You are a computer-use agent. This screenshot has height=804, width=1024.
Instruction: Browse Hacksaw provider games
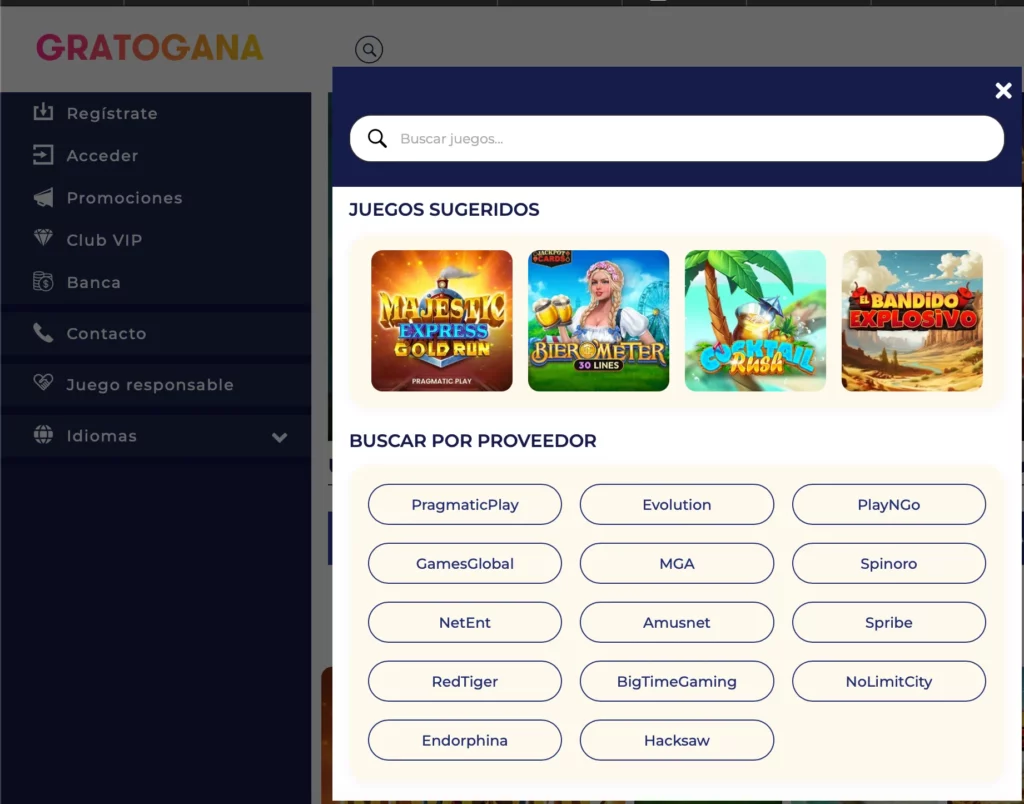(677, 740)
